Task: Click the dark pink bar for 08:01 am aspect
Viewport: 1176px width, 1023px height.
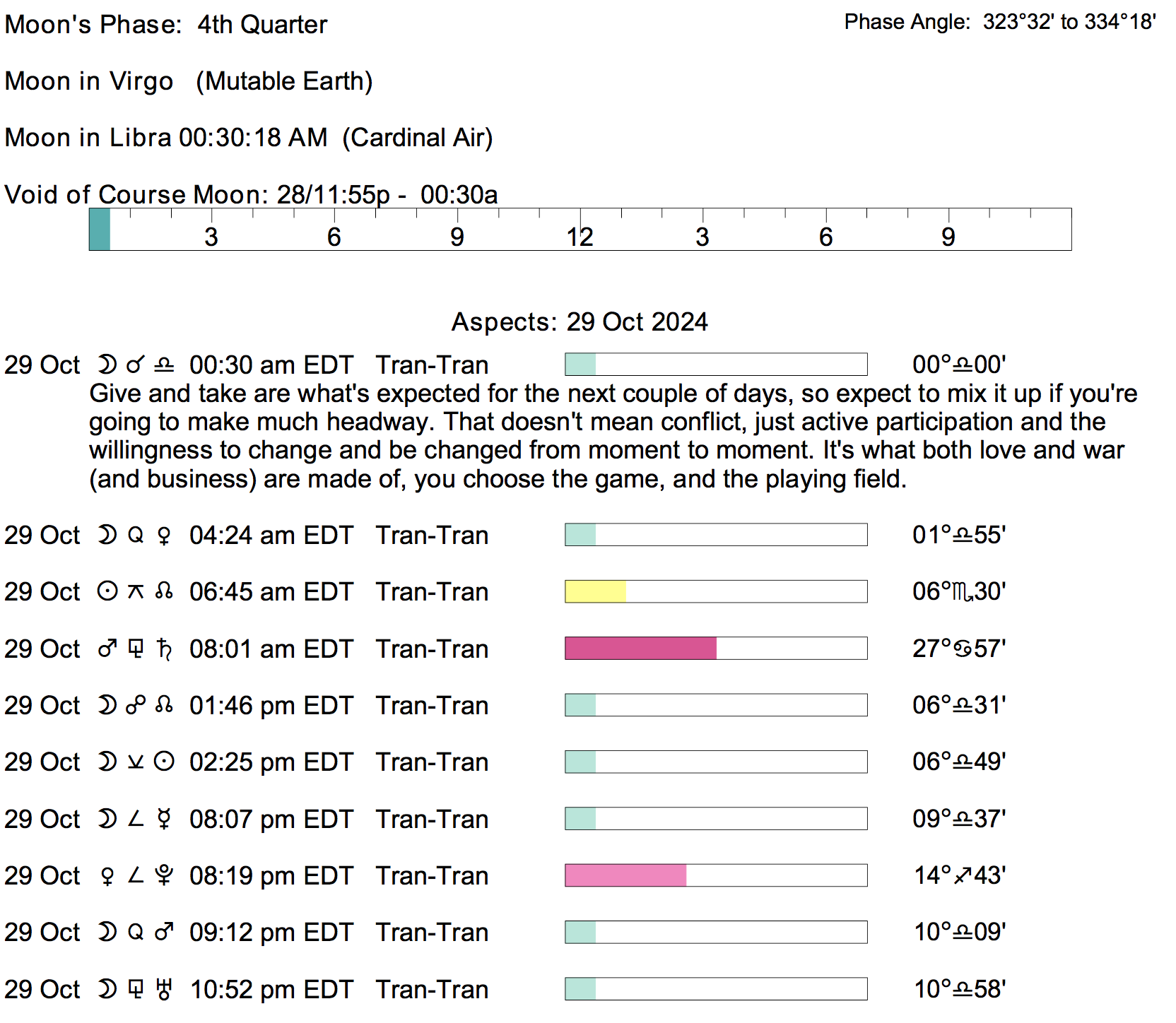Action: [640, 649]
